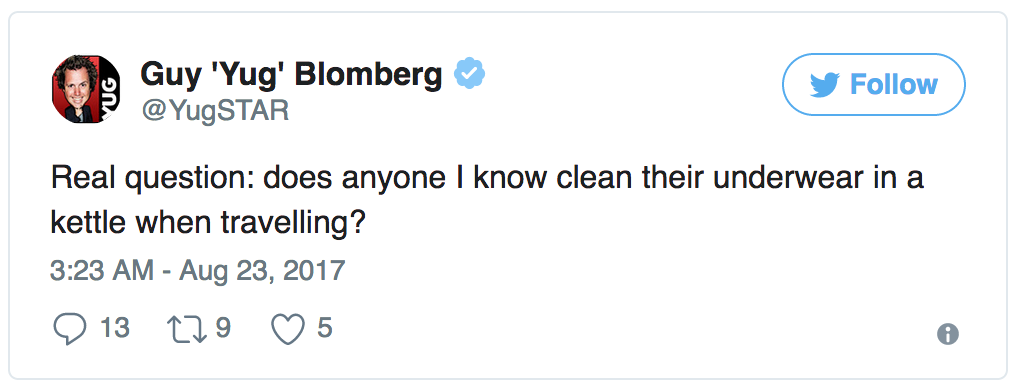The image size is (1018, 392).
Task: Click 'kettle when travelling?' tweet line
Action: coord(208,225)
